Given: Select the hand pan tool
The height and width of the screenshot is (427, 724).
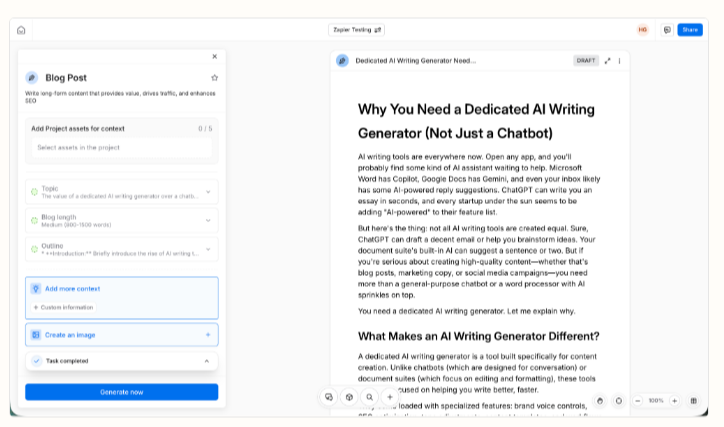Looking at the screenshot, I should point(600,400).
